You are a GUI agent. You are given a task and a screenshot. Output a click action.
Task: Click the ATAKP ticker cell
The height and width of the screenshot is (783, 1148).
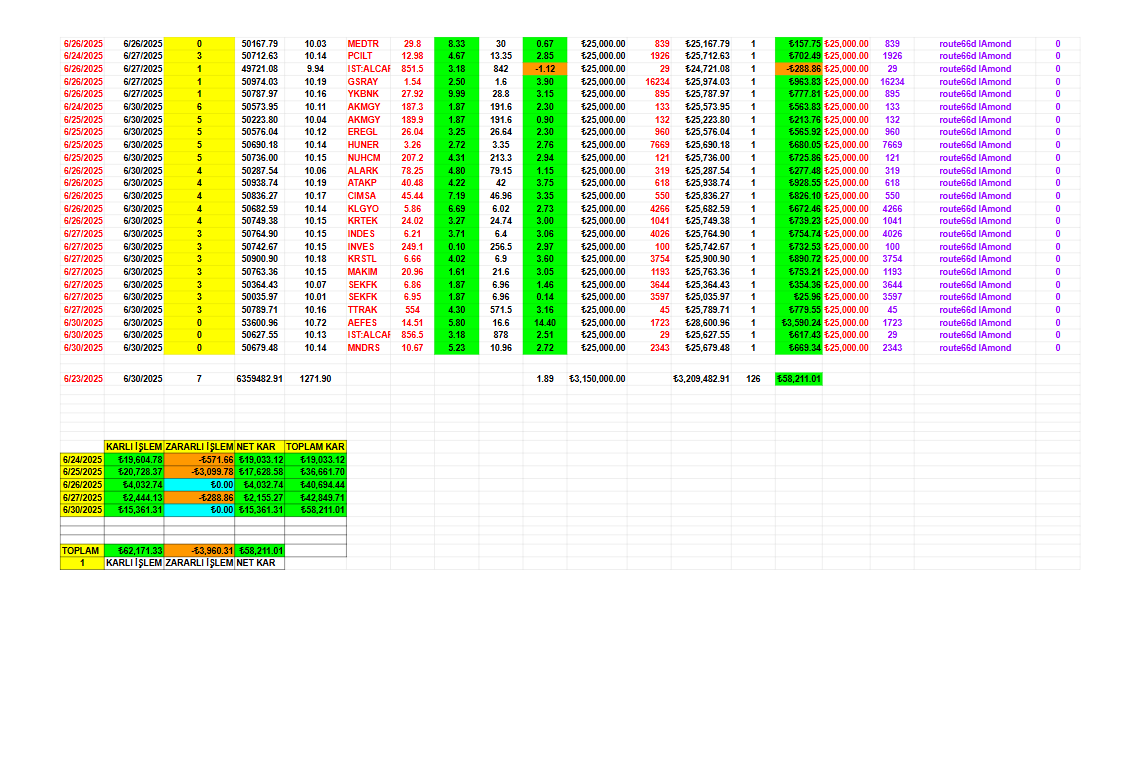pos(368,183)
